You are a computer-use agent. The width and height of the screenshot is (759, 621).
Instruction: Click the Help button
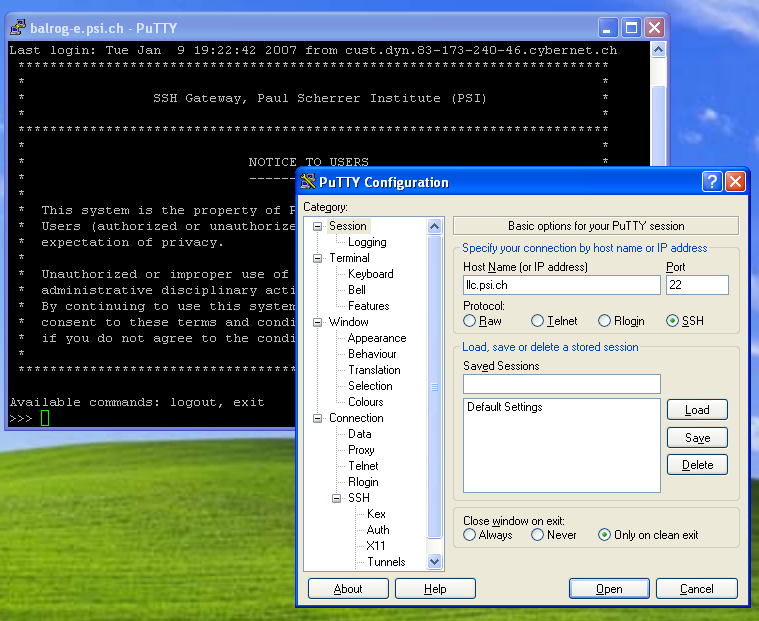pos(435,589)
